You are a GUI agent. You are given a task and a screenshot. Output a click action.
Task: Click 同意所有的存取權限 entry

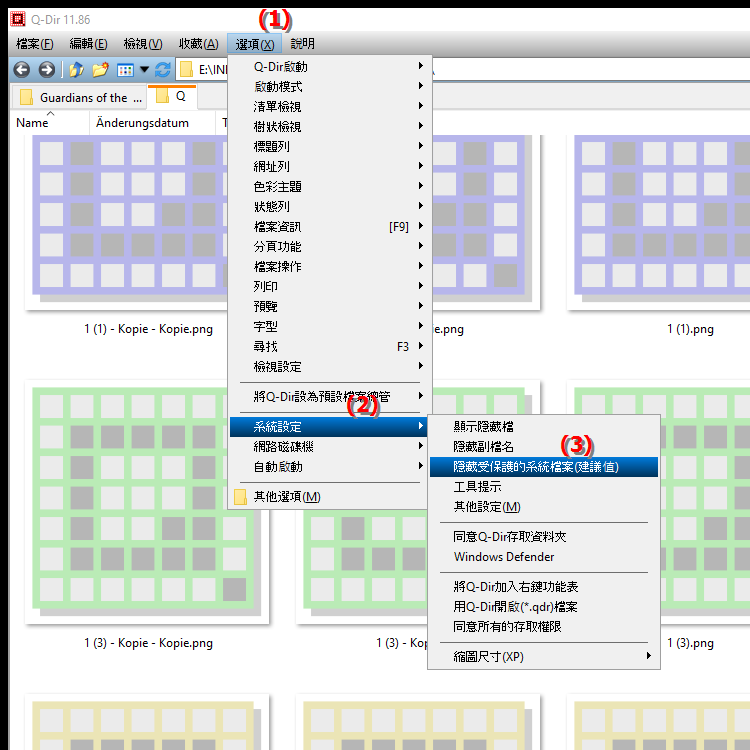coord(544,627)
